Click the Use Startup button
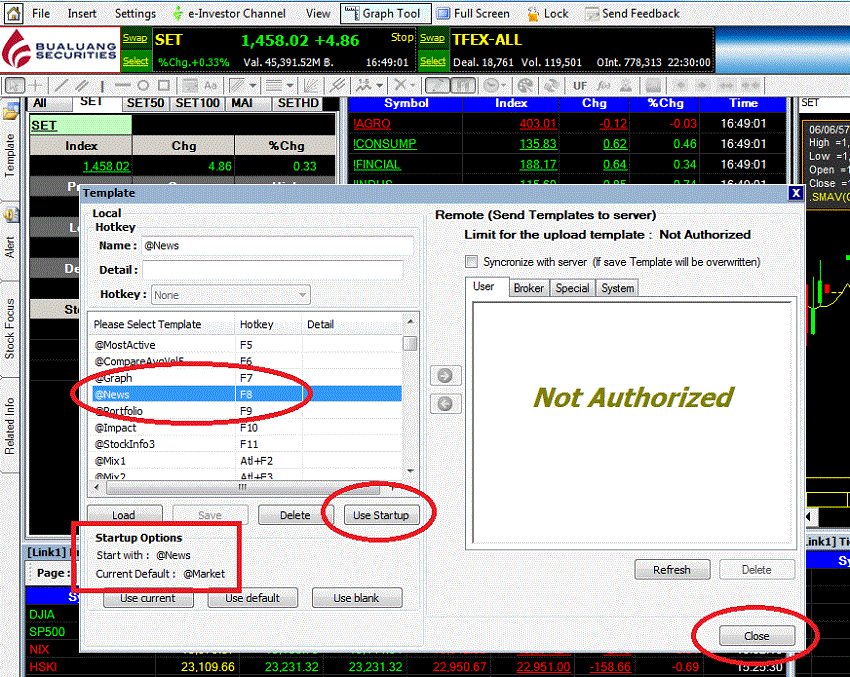The width and height of the screenshot is (850, 677). pos(381,515)
